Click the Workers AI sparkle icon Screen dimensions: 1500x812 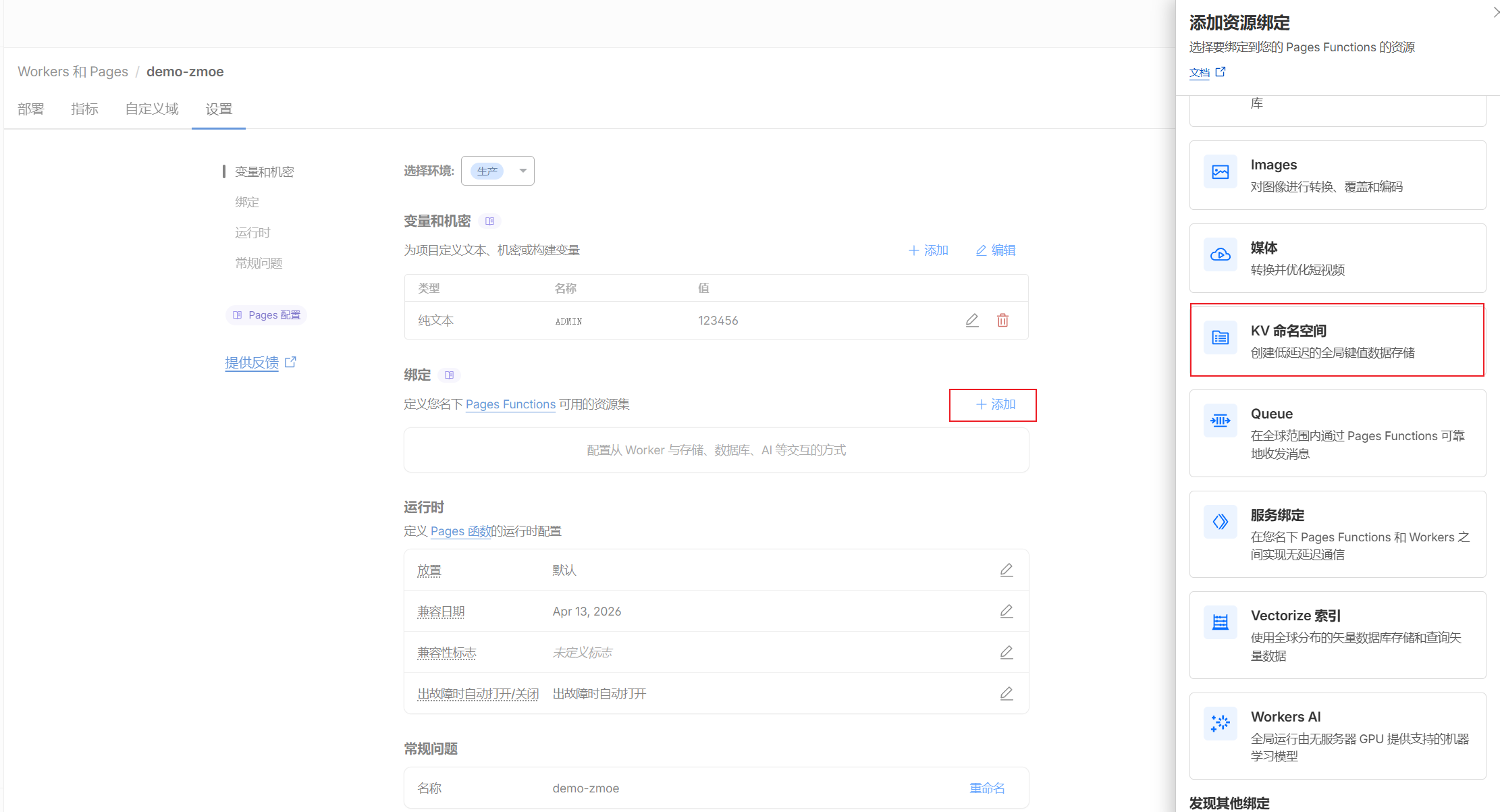tap(1220, 724)
